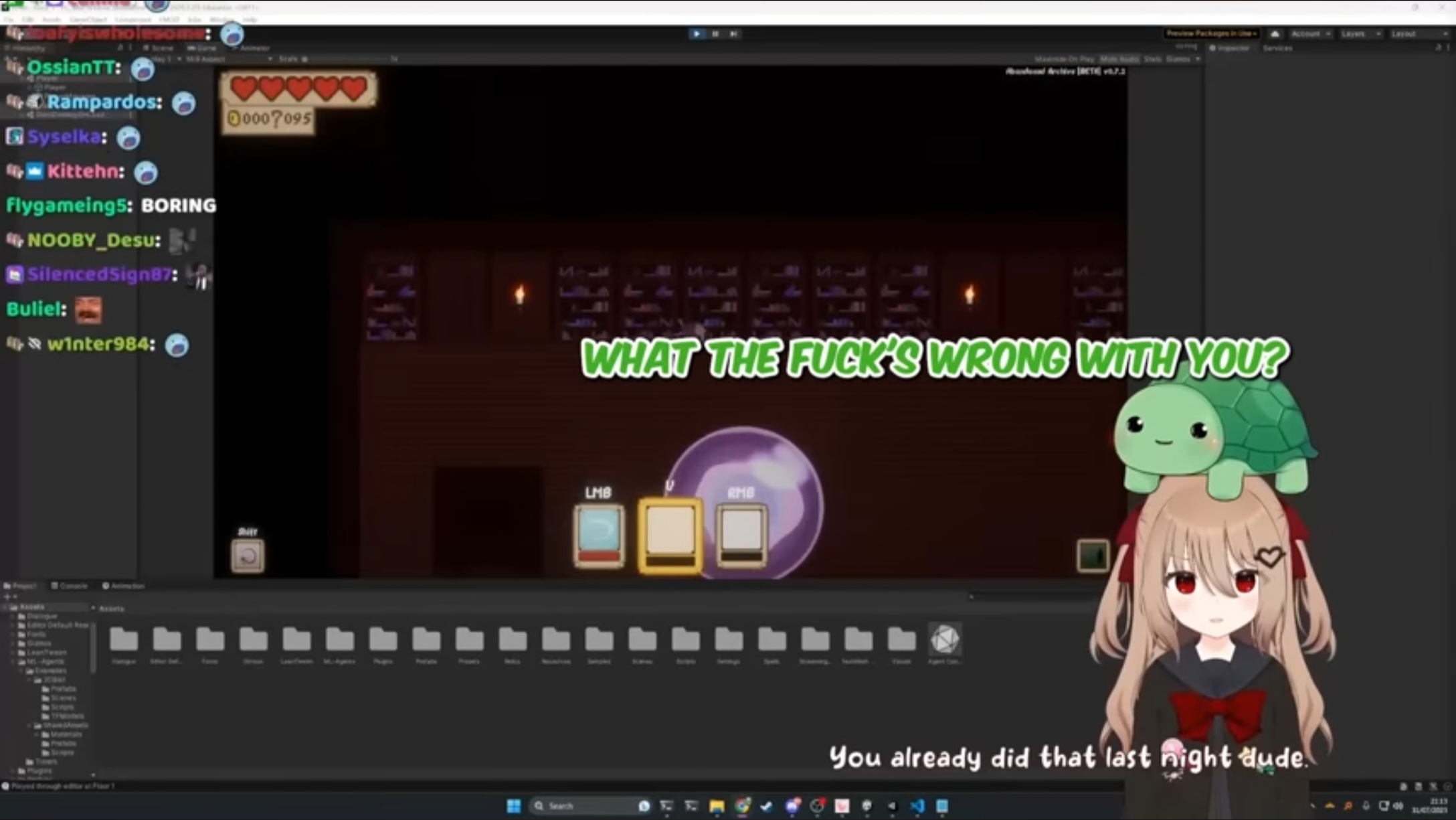
Task: Open the Plugins folder thumbnail
Action: pyautogui.click(x=383, y=639)
